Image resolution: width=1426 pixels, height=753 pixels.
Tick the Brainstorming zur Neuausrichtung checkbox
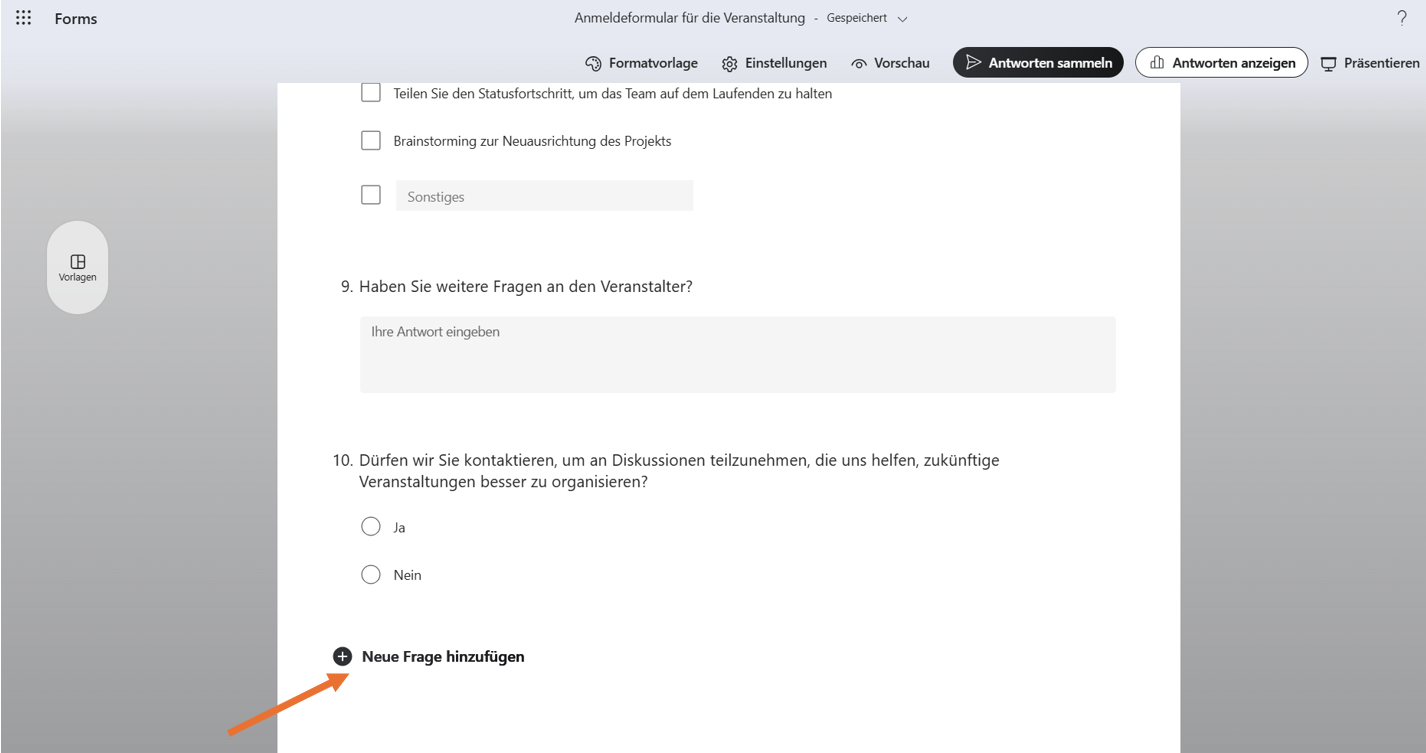tap(371, 141)
